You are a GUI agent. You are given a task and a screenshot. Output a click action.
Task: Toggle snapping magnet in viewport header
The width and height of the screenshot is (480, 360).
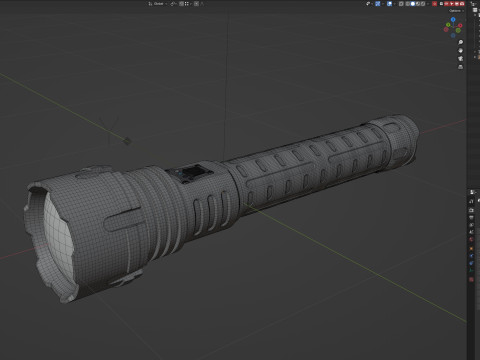pos(181,4)
